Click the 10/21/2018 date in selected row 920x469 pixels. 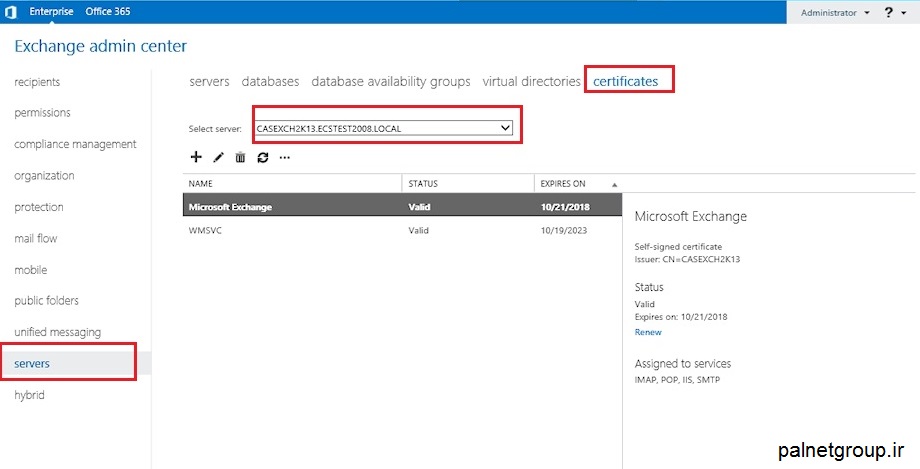pos(565,207)
